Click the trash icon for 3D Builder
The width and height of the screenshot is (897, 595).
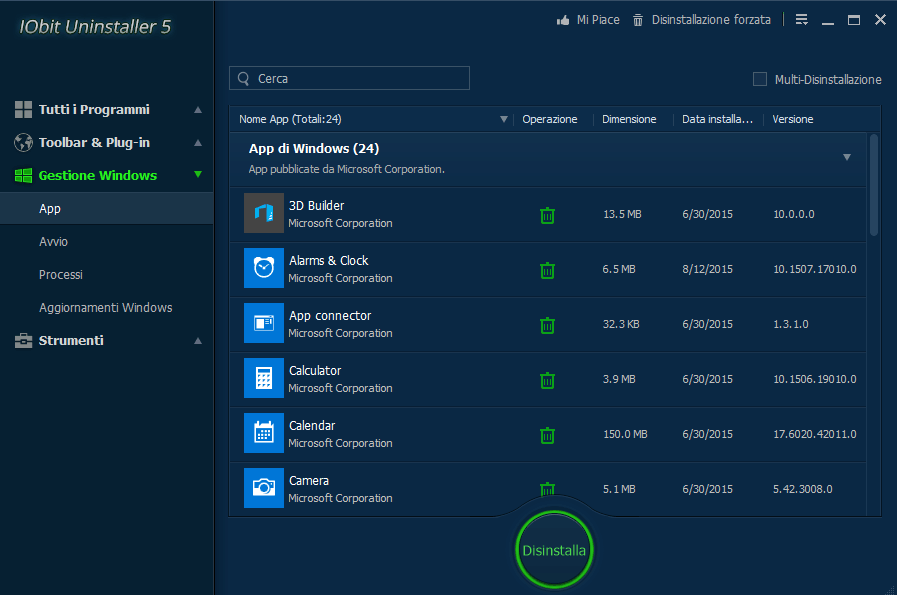547,215
